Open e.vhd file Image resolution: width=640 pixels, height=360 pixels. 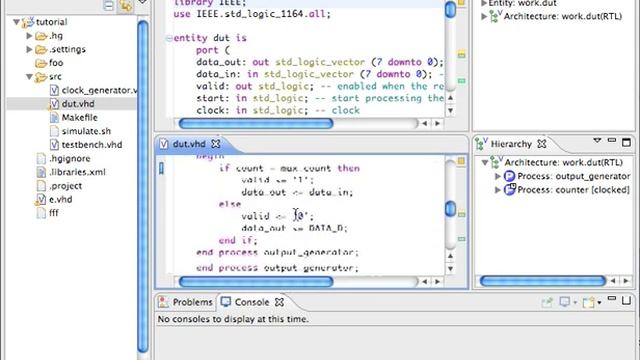coord(60,200)
